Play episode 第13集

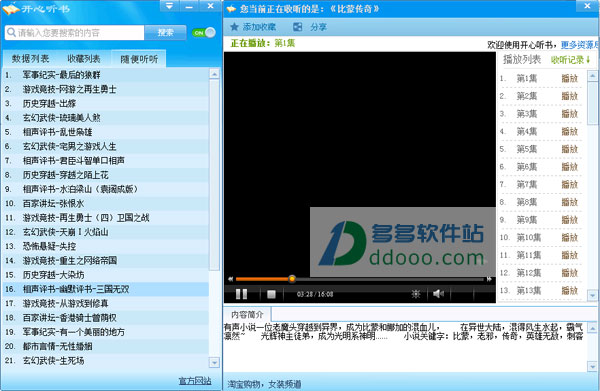pyautogui.click(x=569, y=290)
